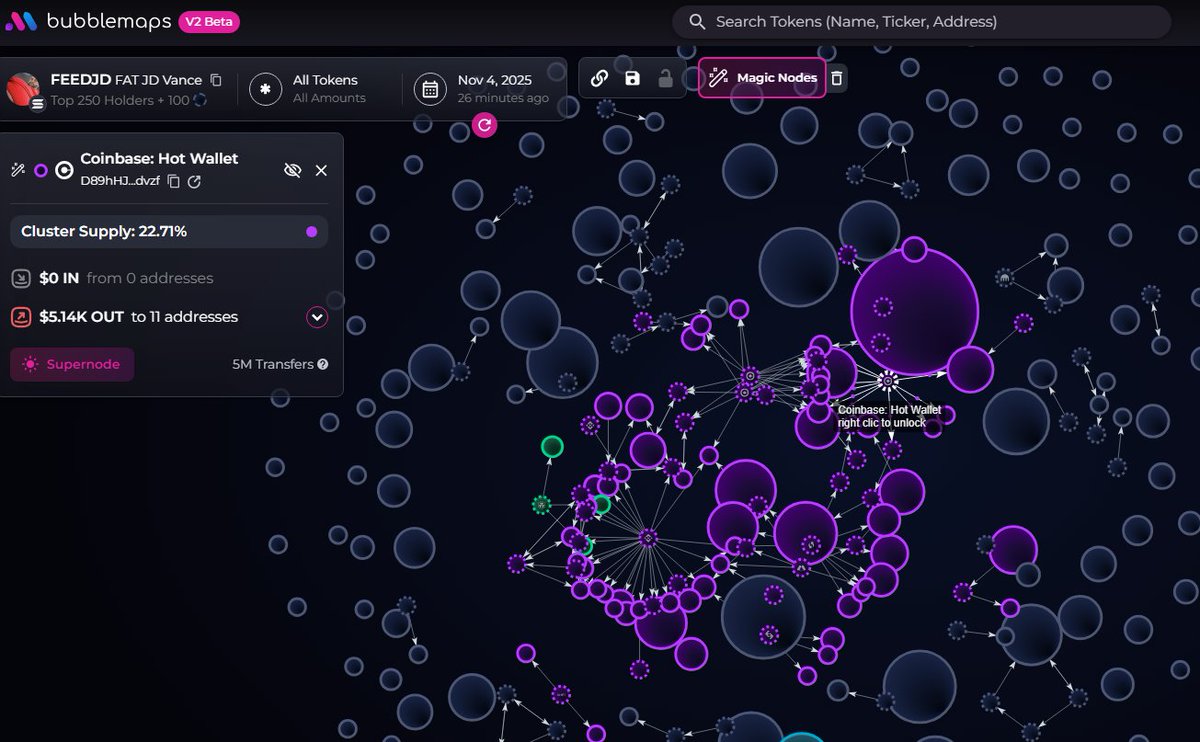Click the V2 Beta badge
The image size is (1200, 742).
[x=209, y=21]
